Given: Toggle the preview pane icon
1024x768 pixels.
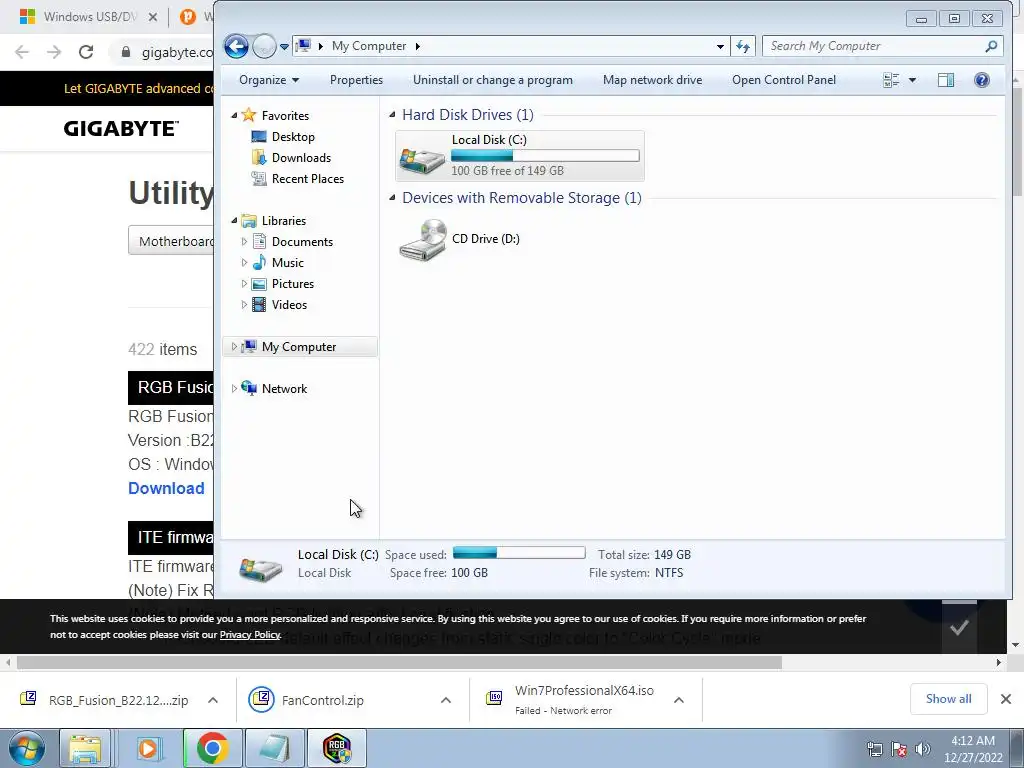Looking at the screenshot, I should click(946, 80).
